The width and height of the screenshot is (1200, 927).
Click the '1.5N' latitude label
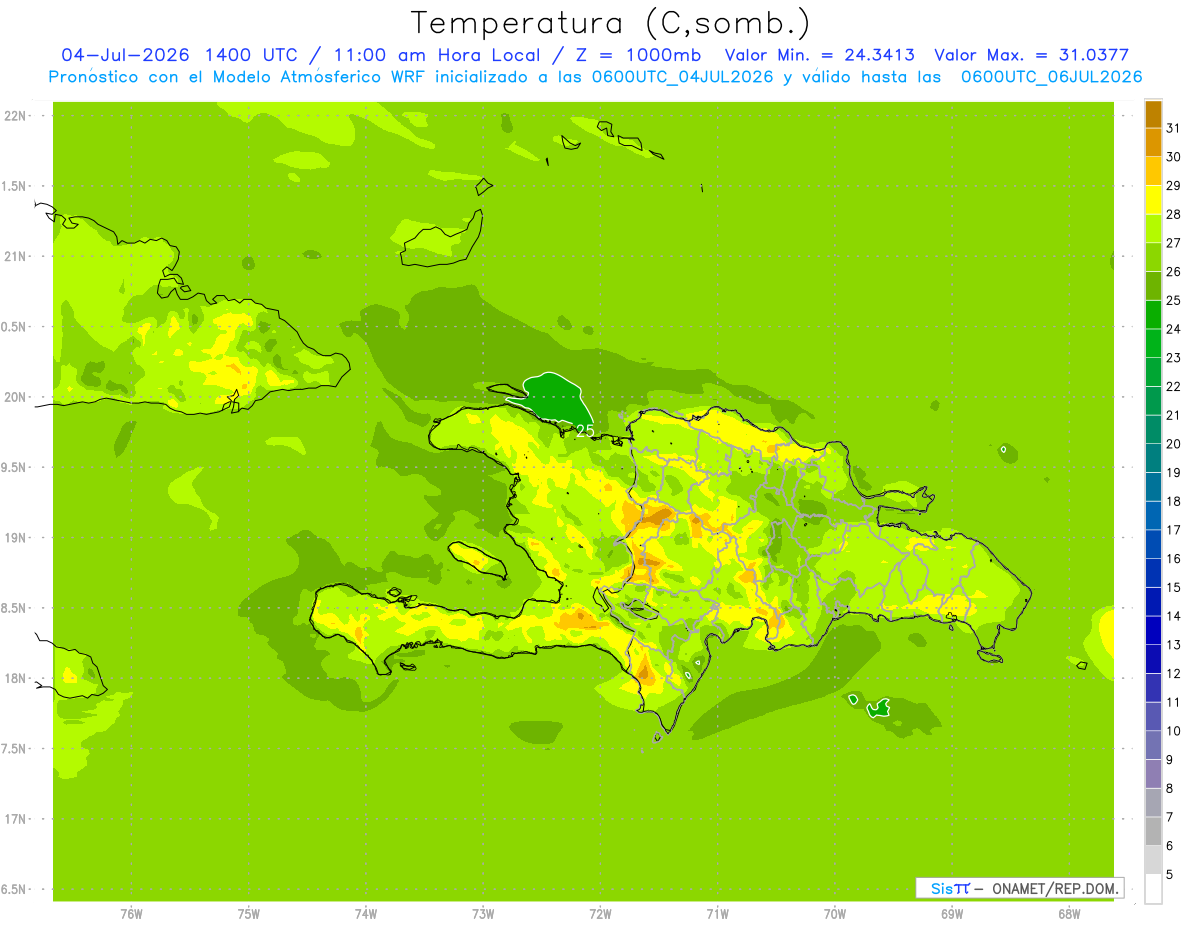(14, 186)
